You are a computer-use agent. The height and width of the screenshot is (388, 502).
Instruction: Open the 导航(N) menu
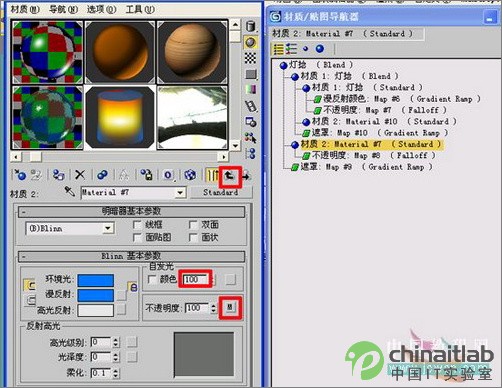pyautogui.click(x=63, y=9)
